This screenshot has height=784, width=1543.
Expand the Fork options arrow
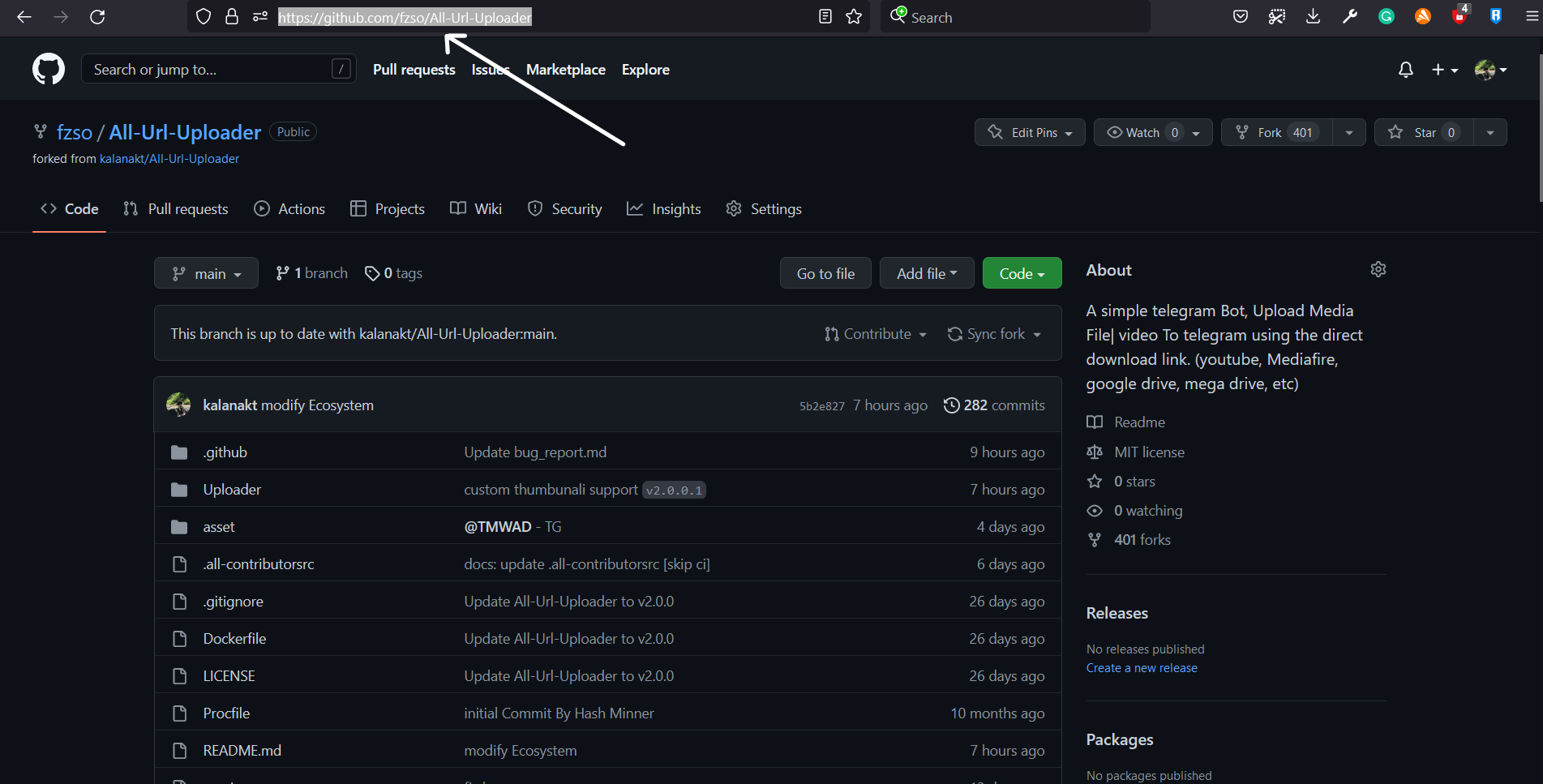coord(1349,132)
